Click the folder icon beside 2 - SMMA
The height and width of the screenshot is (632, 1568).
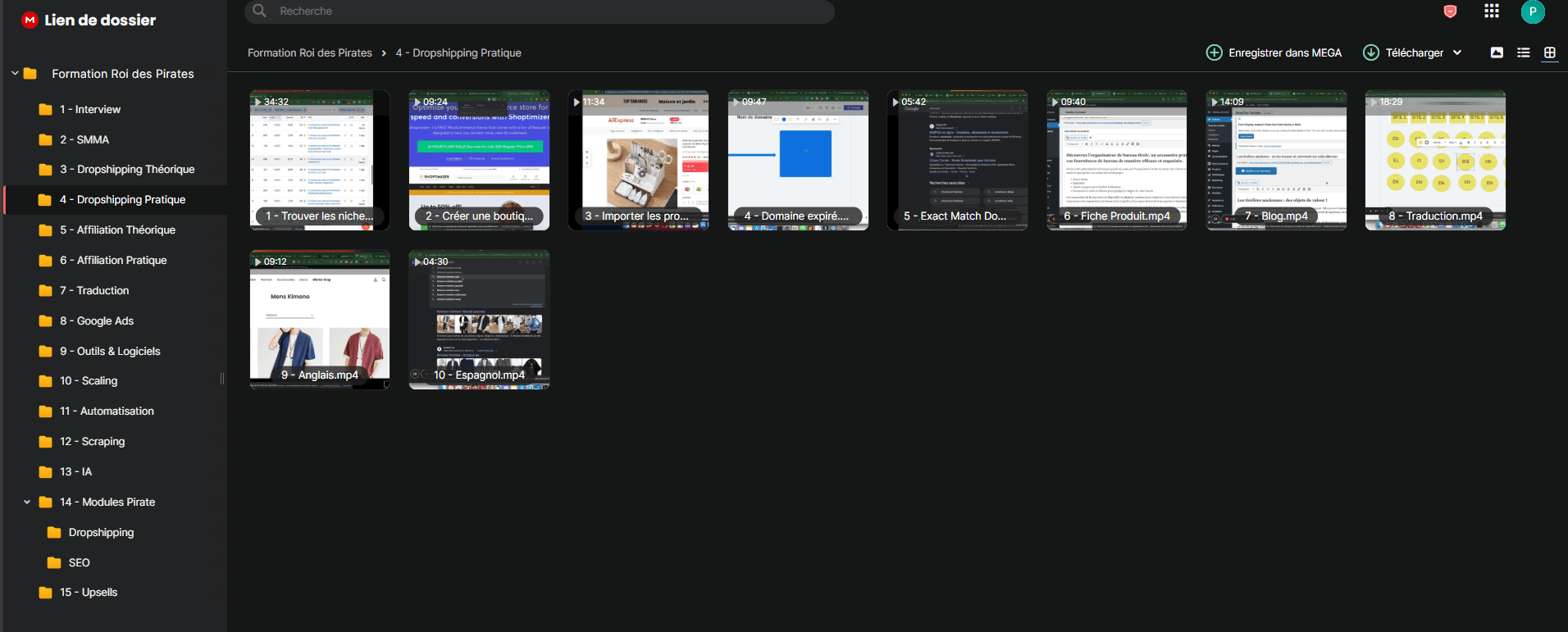[46, 140]
